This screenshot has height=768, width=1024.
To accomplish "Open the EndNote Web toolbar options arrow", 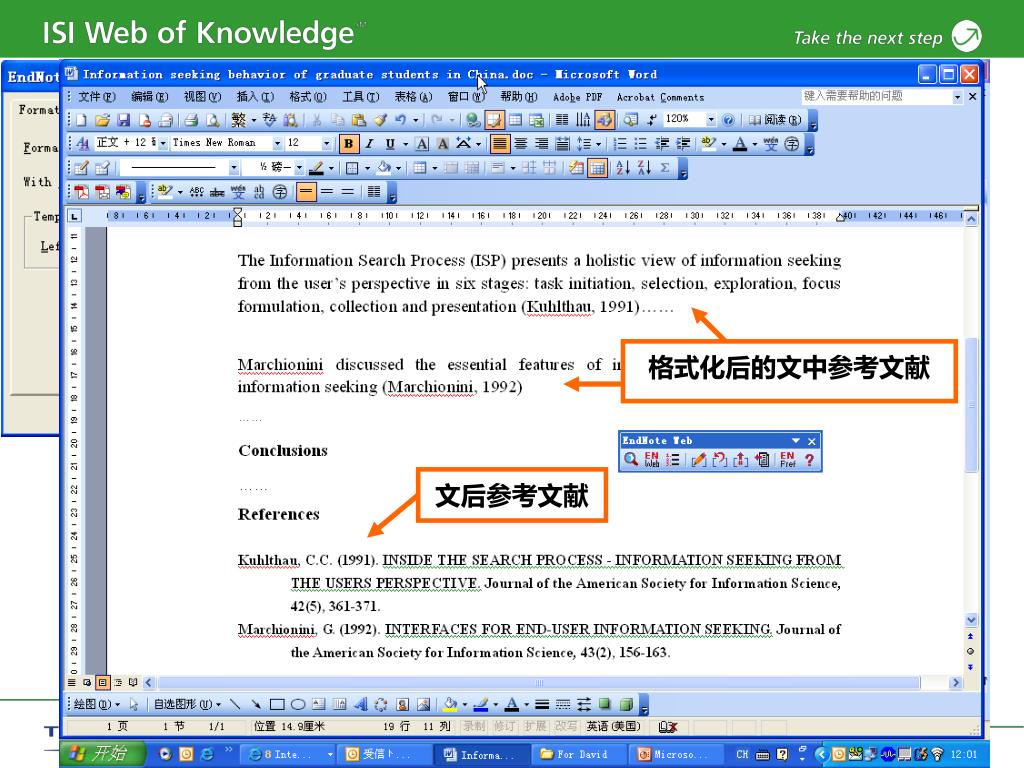I will [x=795, y=441].
